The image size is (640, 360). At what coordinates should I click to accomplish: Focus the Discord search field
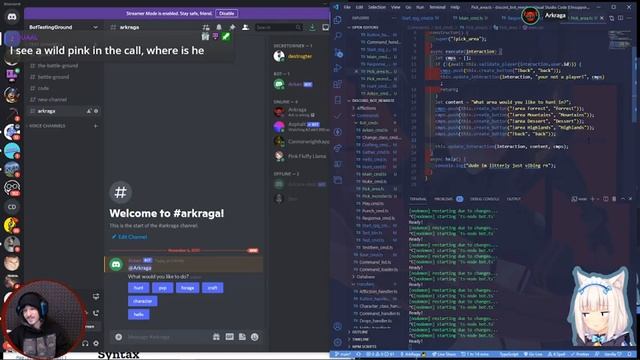tap(279, 27)
